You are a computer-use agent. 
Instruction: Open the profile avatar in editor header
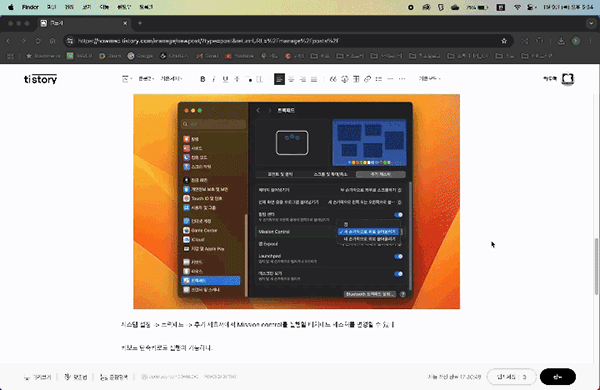click(568, 79)
